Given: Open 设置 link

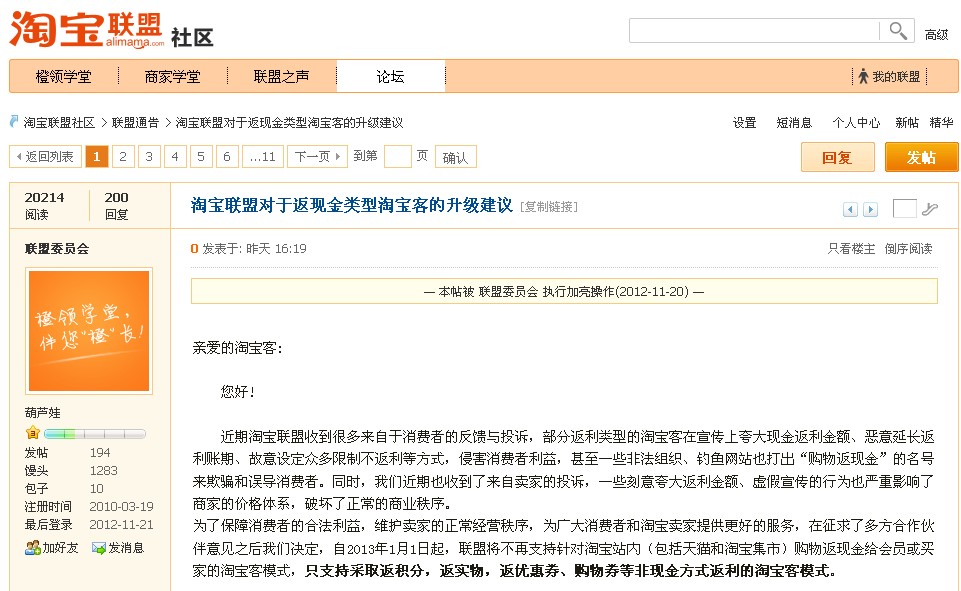Looking at the screenshot, I should tap(745, 123).
